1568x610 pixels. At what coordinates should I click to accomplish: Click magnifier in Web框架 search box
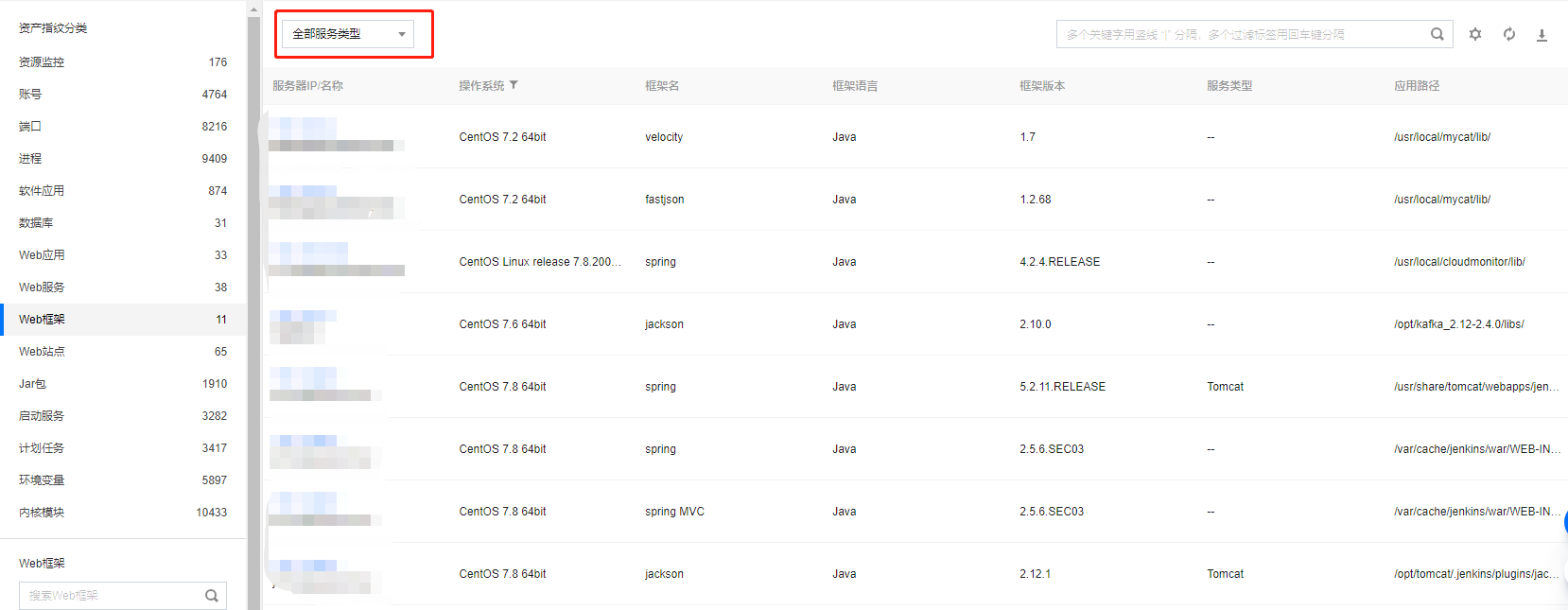coord(212,596)
